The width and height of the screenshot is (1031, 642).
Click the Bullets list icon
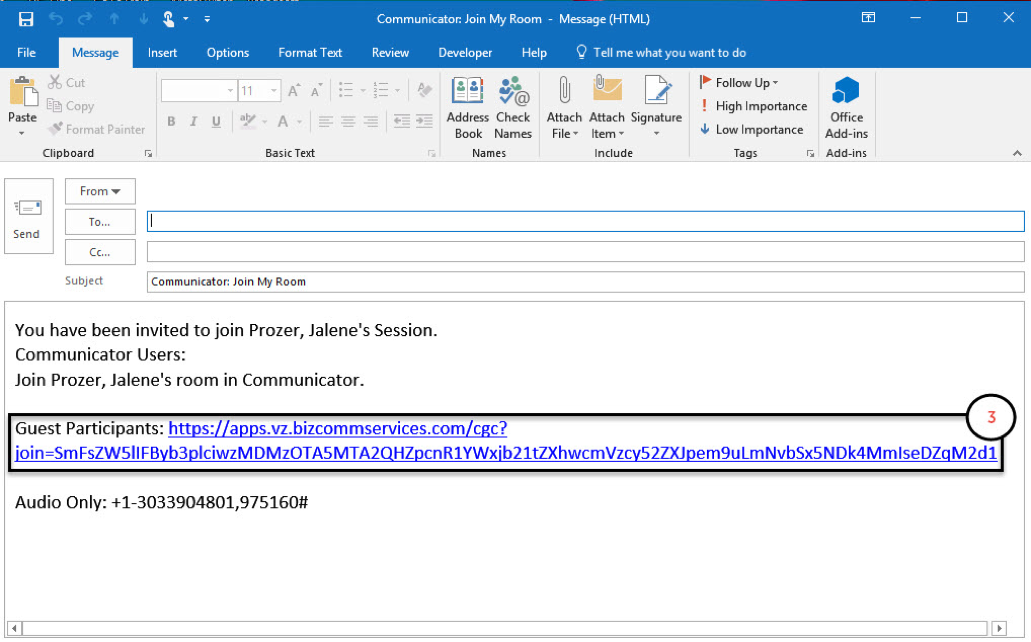347,90
